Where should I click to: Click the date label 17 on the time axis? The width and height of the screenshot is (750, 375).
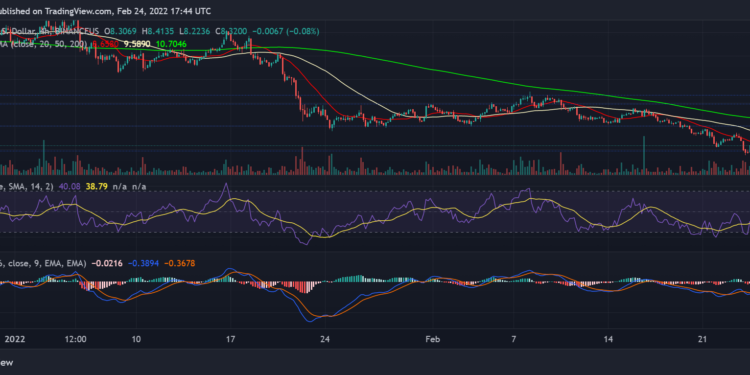pyautogui.click(x=231, y=339)
